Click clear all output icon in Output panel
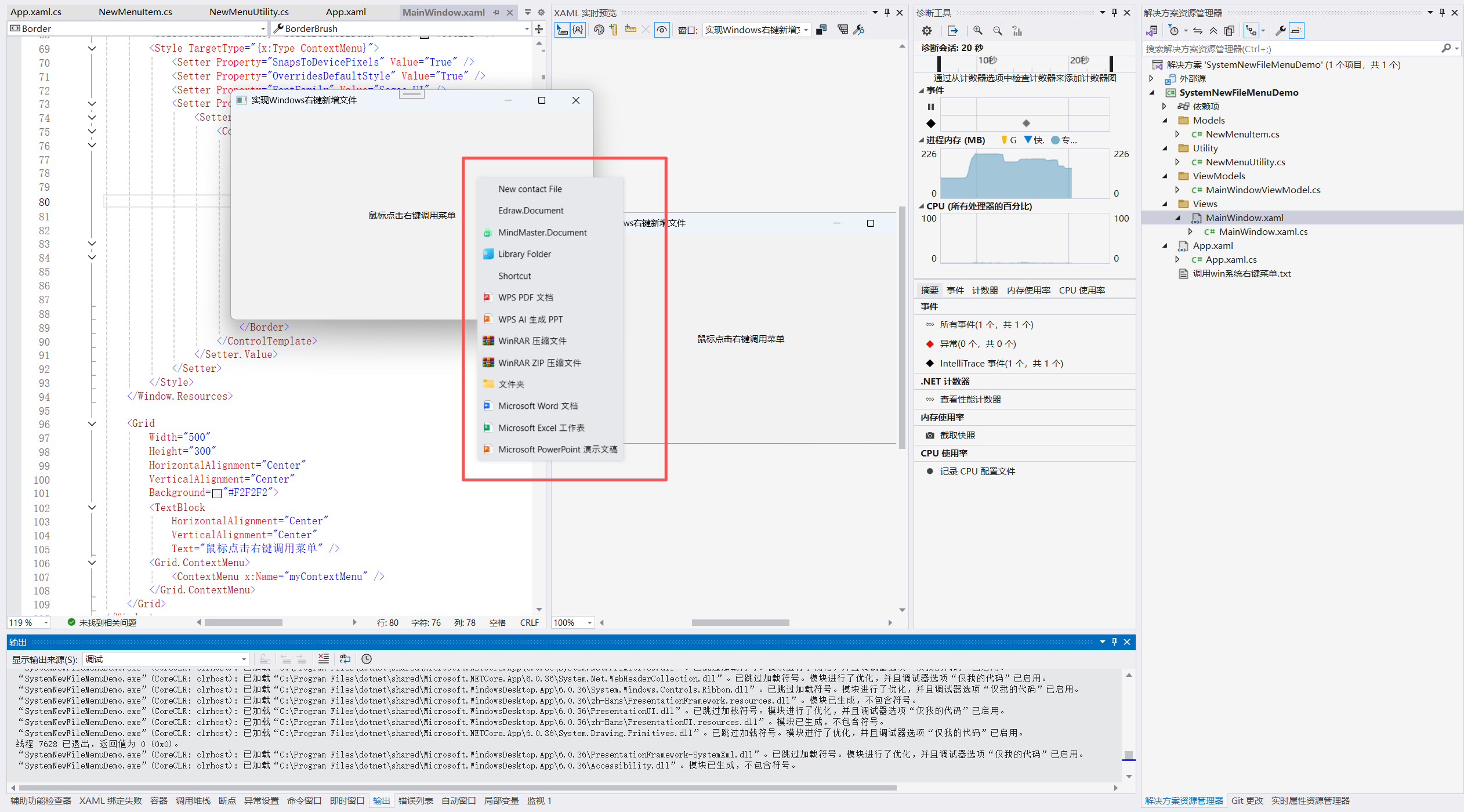The image size is (1464, 812). click(x=324, y=659)
